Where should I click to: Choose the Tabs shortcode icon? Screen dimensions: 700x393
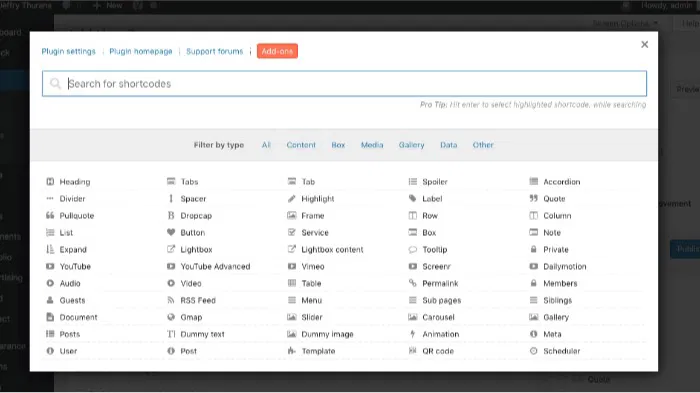[171, 181]
